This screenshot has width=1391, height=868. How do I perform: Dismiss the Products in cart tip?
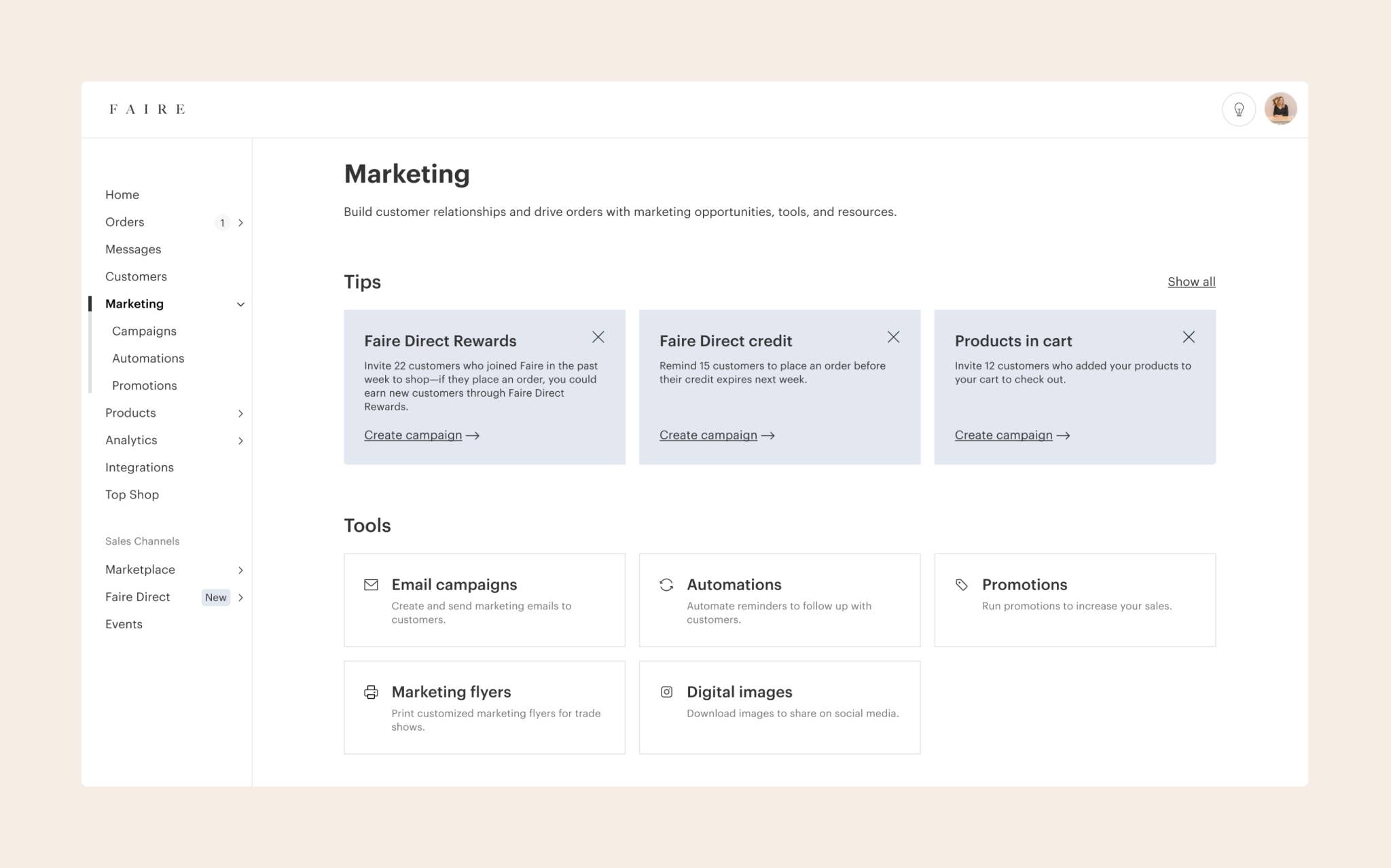1188,337
